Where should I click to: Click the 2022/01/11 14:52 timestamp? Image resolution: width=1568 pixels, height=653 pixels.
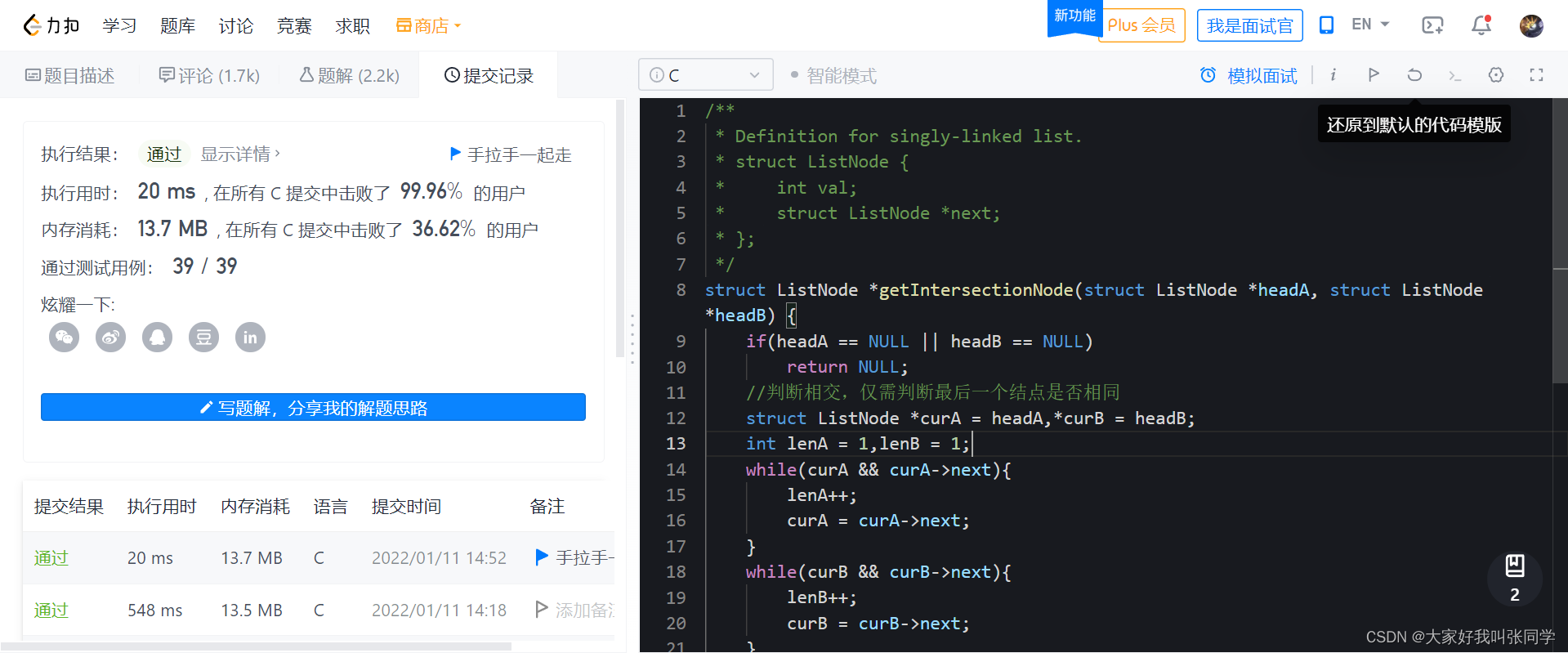point(439,557)
